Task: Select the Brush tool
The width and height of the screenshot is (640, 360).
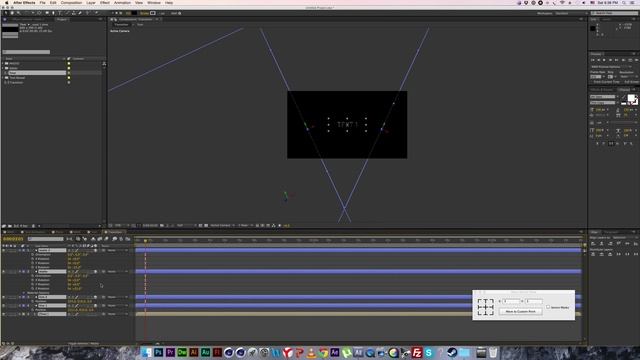Action: click(67, 13)
